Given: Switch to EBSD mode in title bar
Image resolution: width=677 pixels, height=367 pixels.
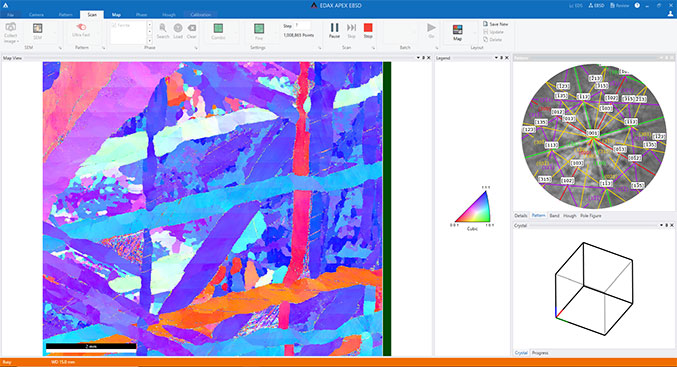Looking at the screenshot, I should pyautogui.click(x=596, y=6).
